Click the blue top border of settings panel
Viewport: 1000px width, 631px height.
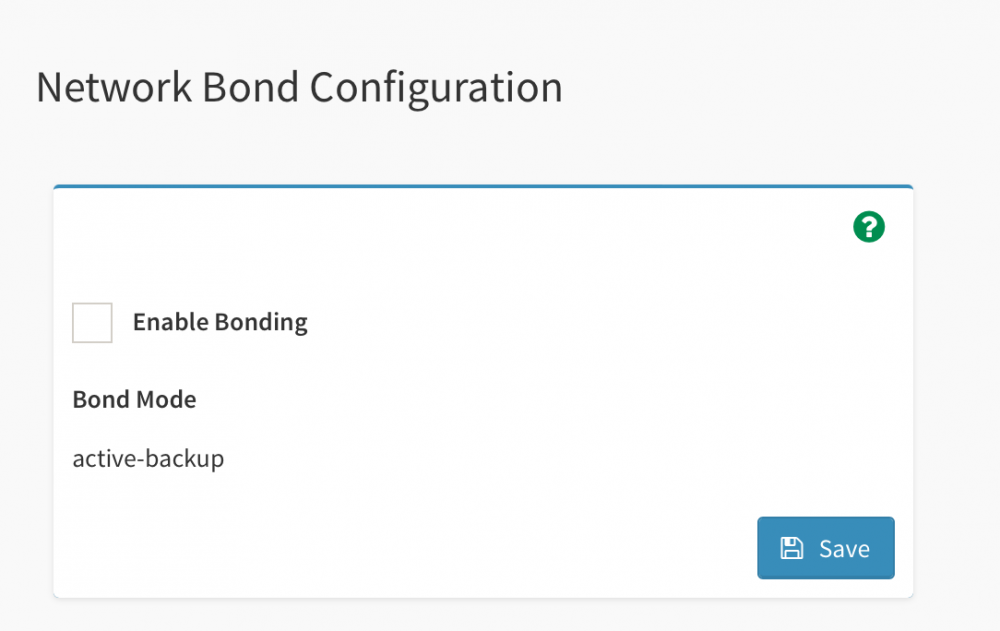point(483,186)
